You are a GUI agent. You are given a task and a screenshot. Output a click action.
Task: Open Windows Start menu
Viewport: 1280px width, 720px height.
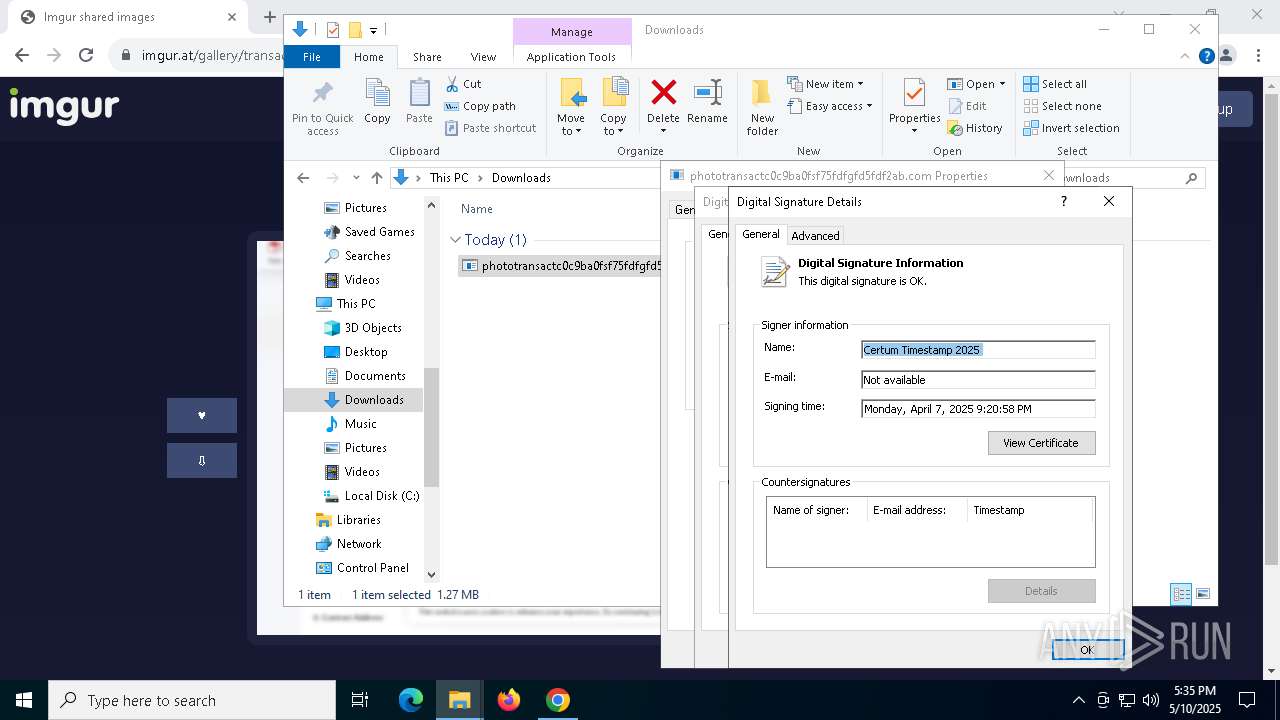24,700
